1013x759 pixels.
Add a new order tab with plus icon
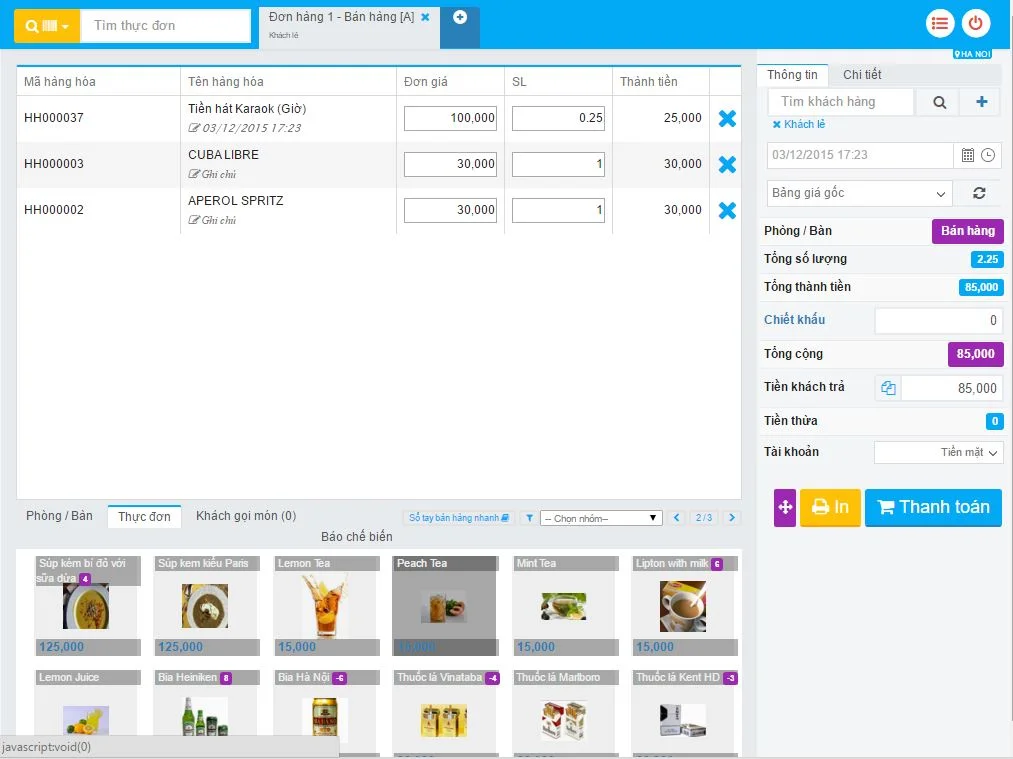coord(459,17)
